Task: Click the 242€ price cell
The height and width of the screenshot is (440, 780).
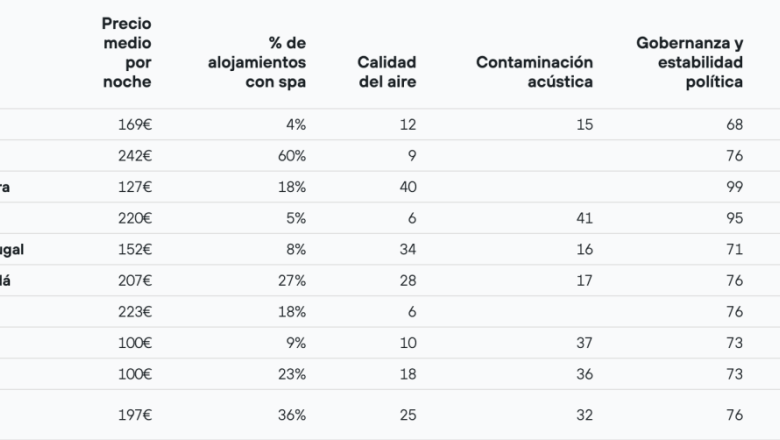Action: pyautogui.click(x=135, y=155)
